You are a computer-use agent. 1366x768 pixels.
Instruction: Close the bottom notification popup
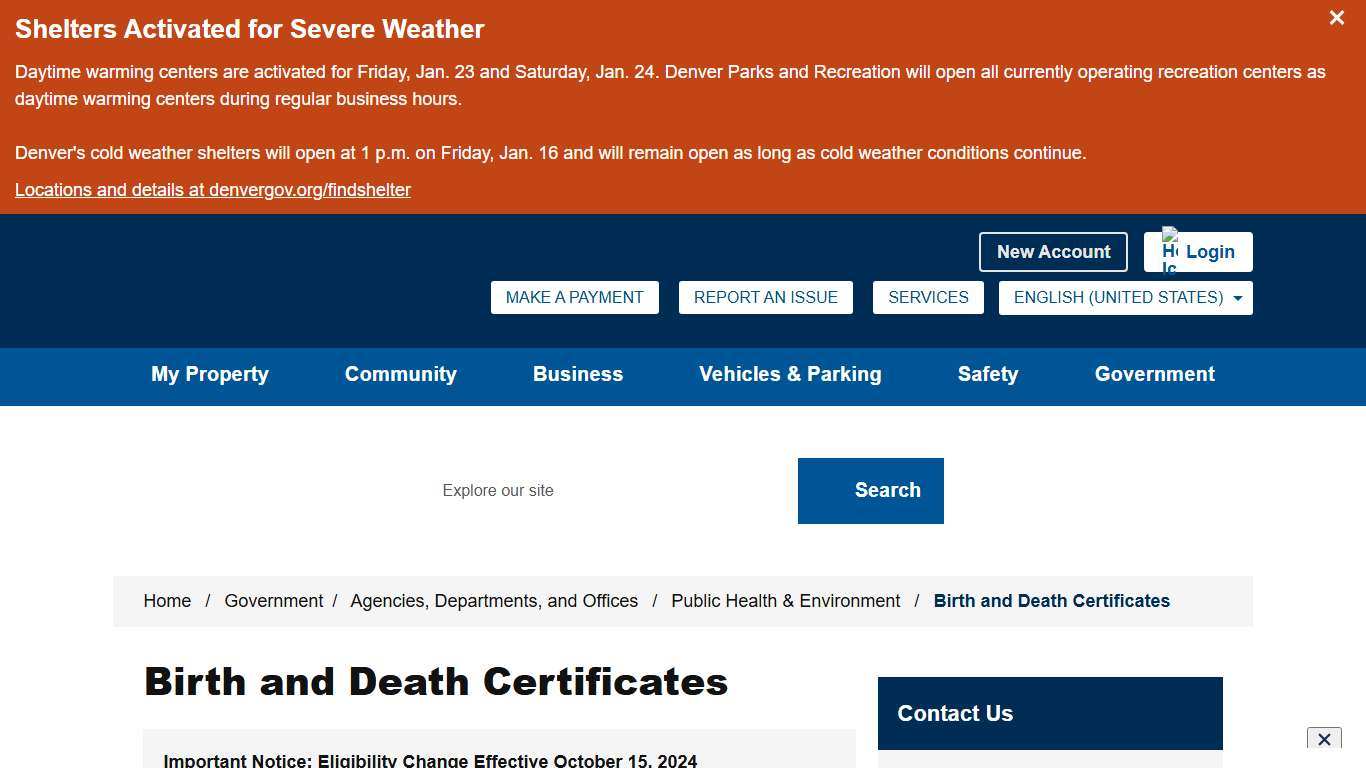(x=1324, y=739)
